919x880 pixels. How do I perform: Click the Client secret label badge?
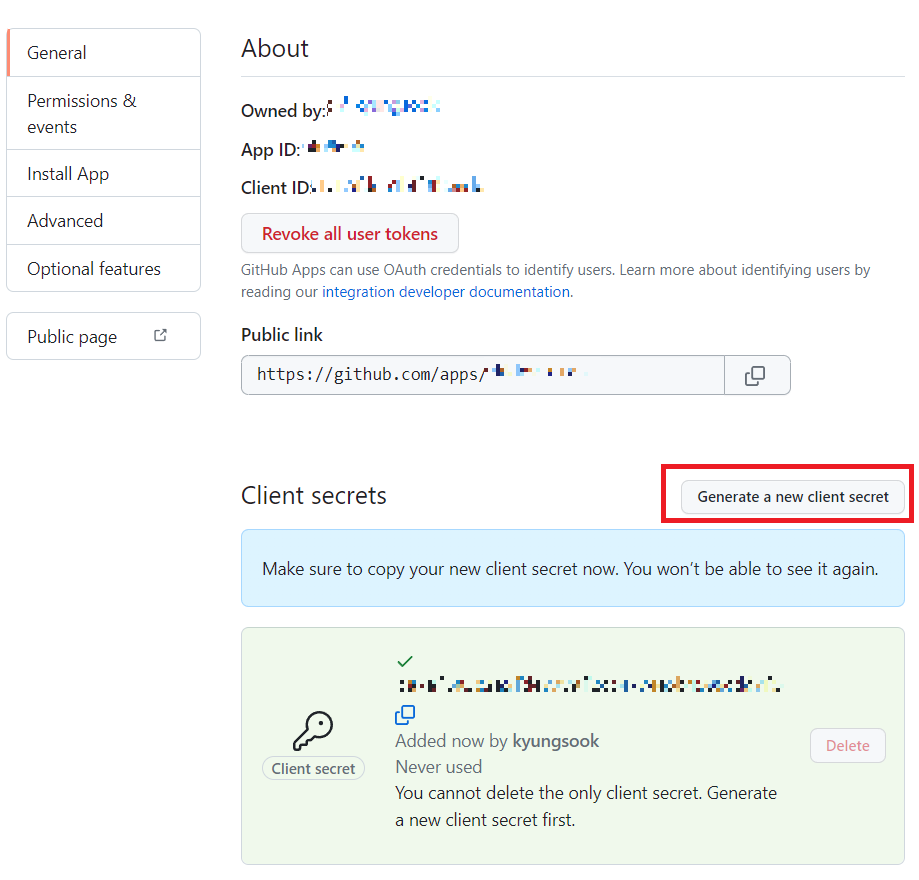click(314, 769)
